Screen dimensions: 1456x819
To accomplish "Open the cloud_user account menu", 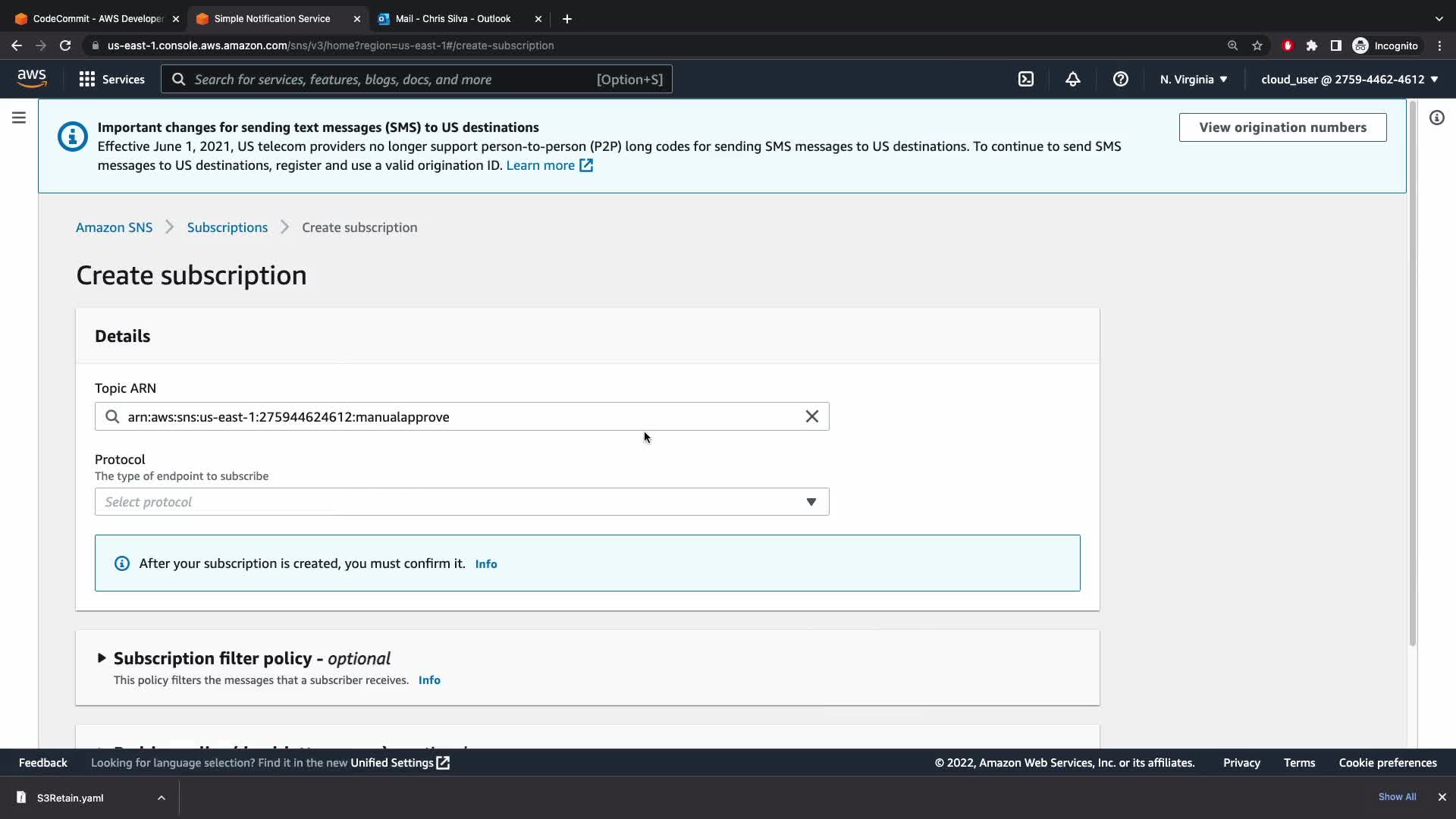I will [1349, 80].
